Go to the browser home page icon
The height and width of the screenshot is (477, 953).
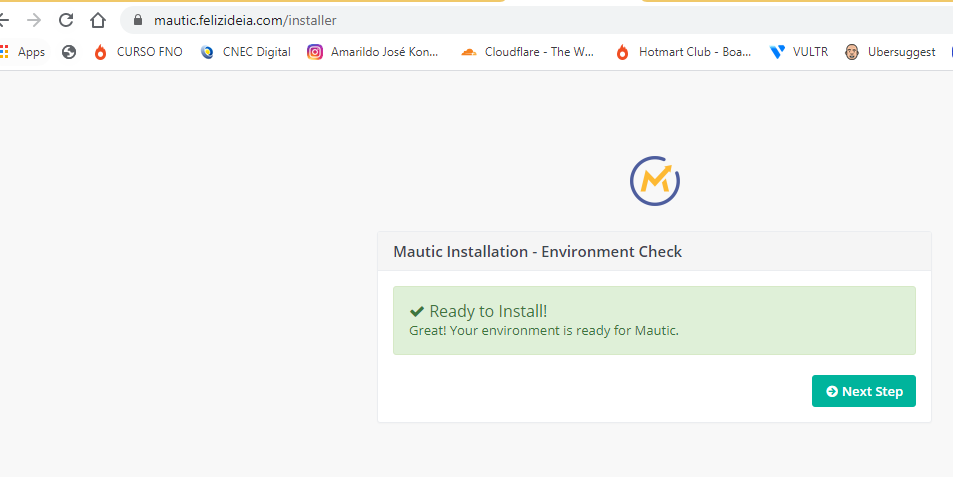pos(98,20)
